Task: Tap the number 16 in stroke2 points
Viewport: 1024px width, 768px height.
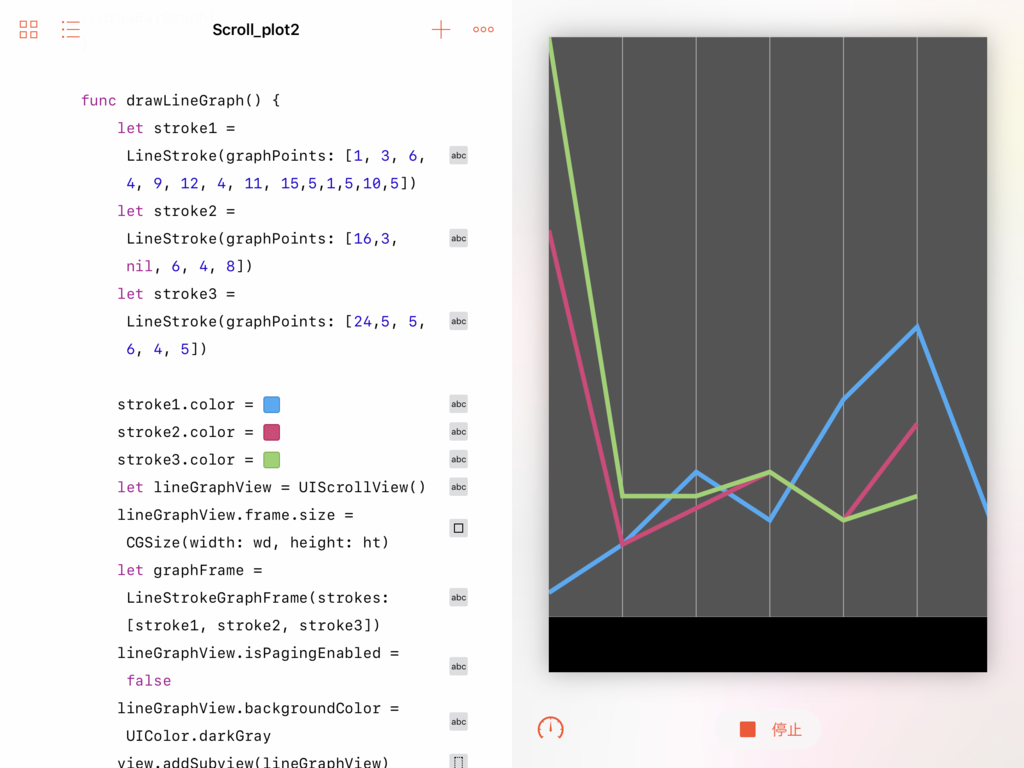Action: tap(362, 238)
